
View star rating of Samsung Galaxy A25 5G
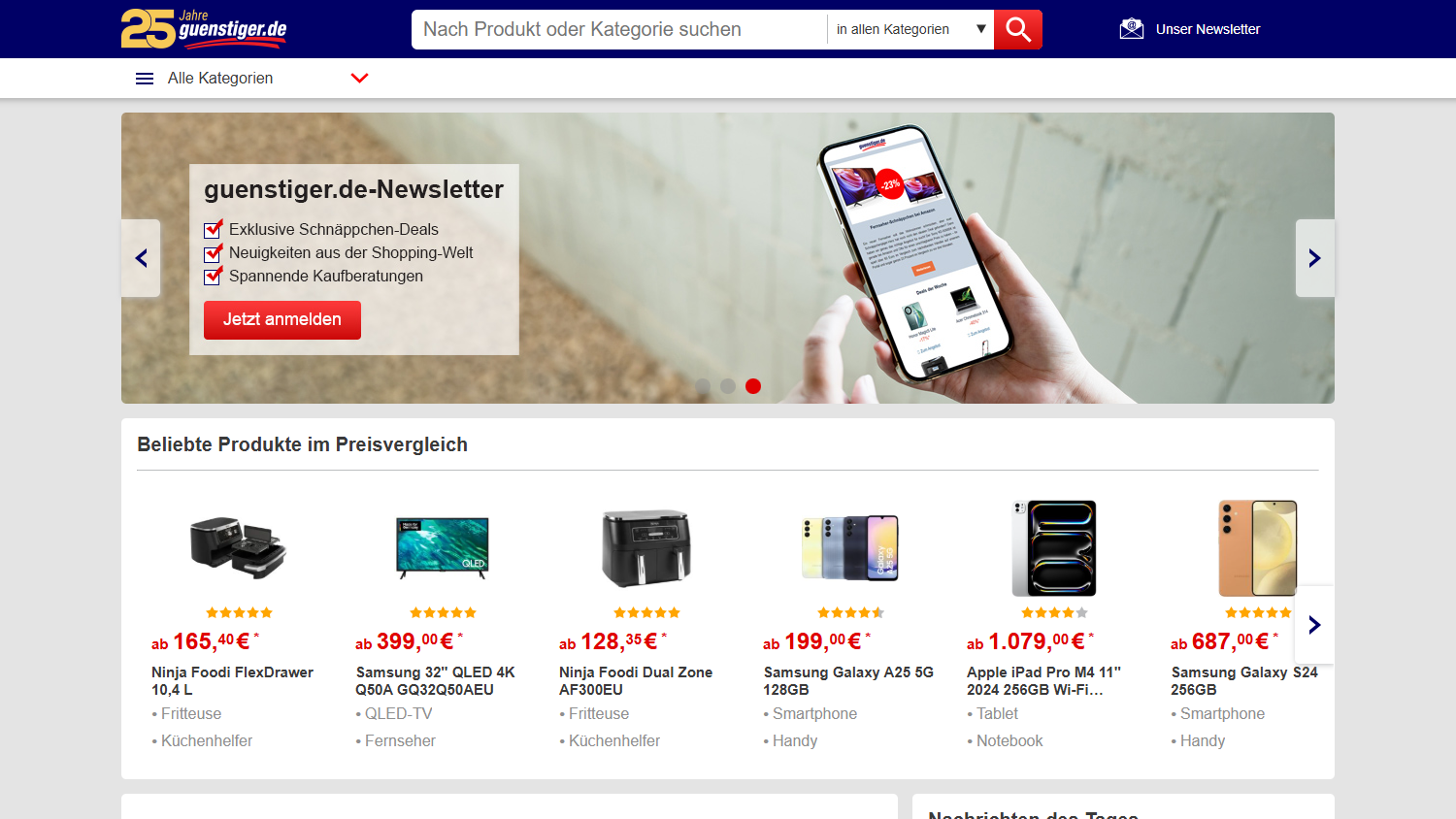pos(850,612)
